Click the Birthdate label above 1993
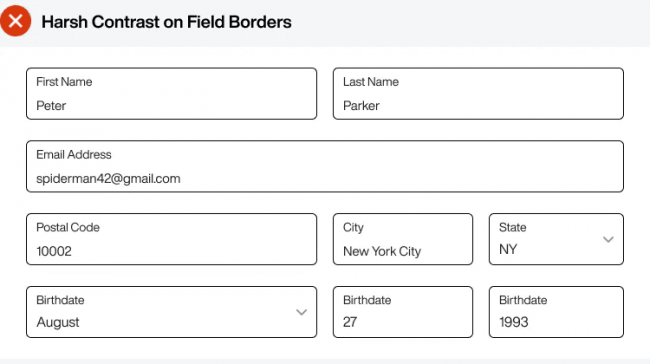This screenshot has height=364, width=650. (523, 300)
